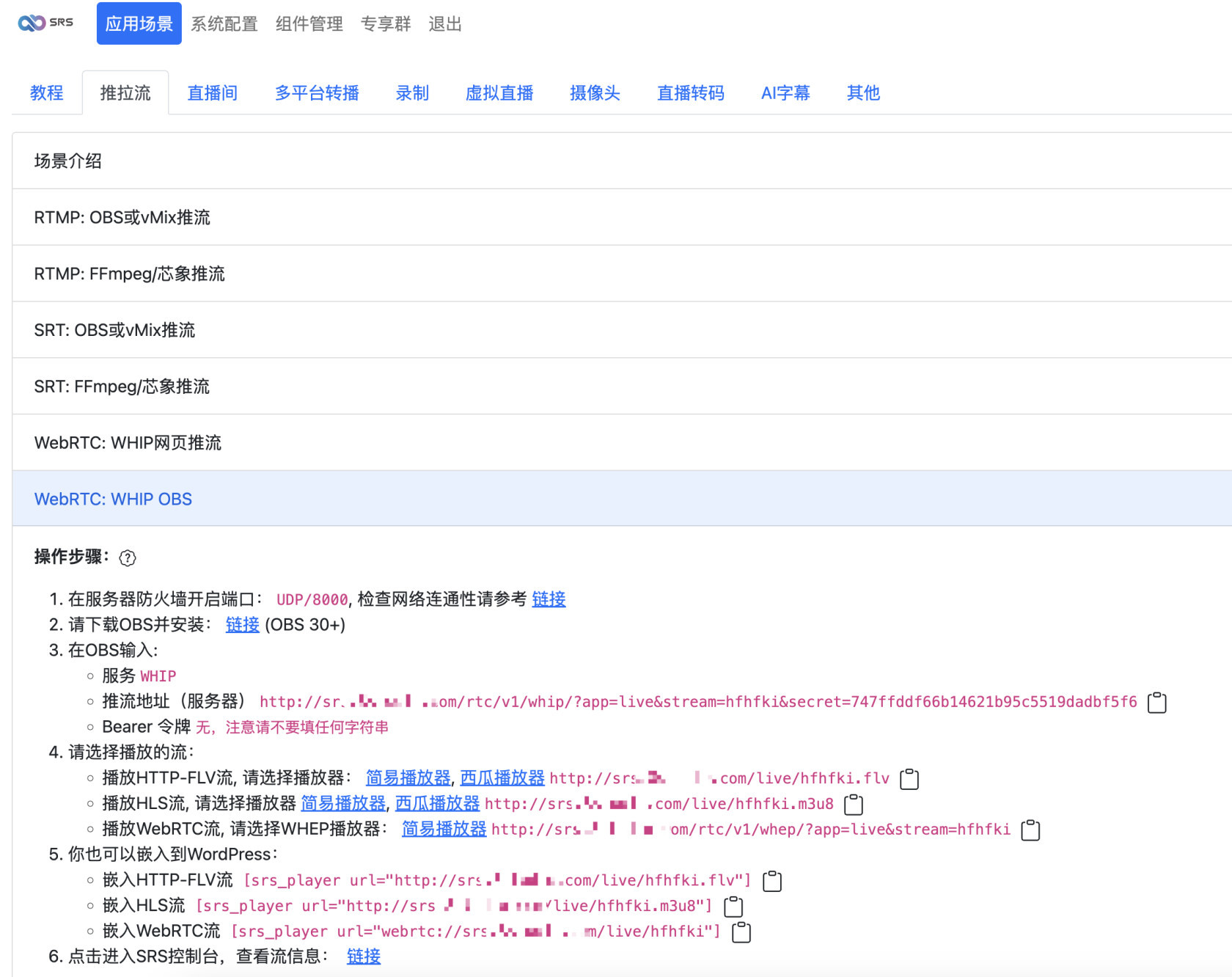Expand the RTMP: FFmpeg/芯象推流 section
The width and height of the screenshot is (1232, 977).
pyautogui.click(x=622, y=274)
